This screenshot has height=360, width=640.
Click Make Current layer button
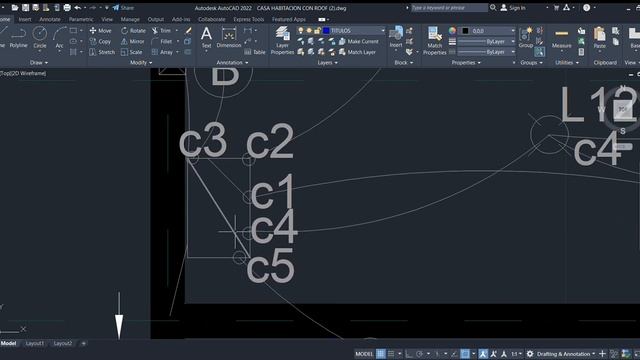359,41
